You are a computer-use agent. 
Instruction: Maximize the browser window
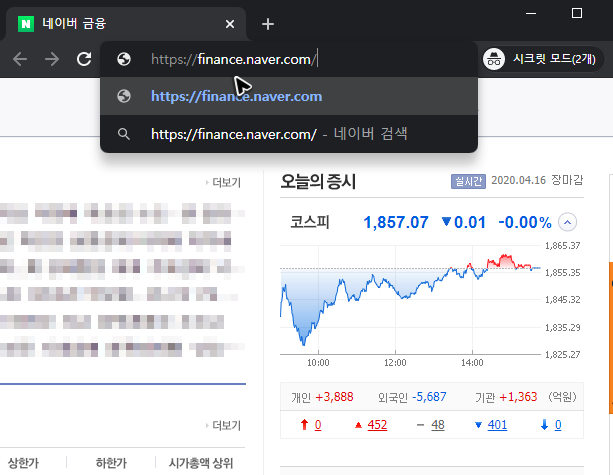[x=577, y=13]
